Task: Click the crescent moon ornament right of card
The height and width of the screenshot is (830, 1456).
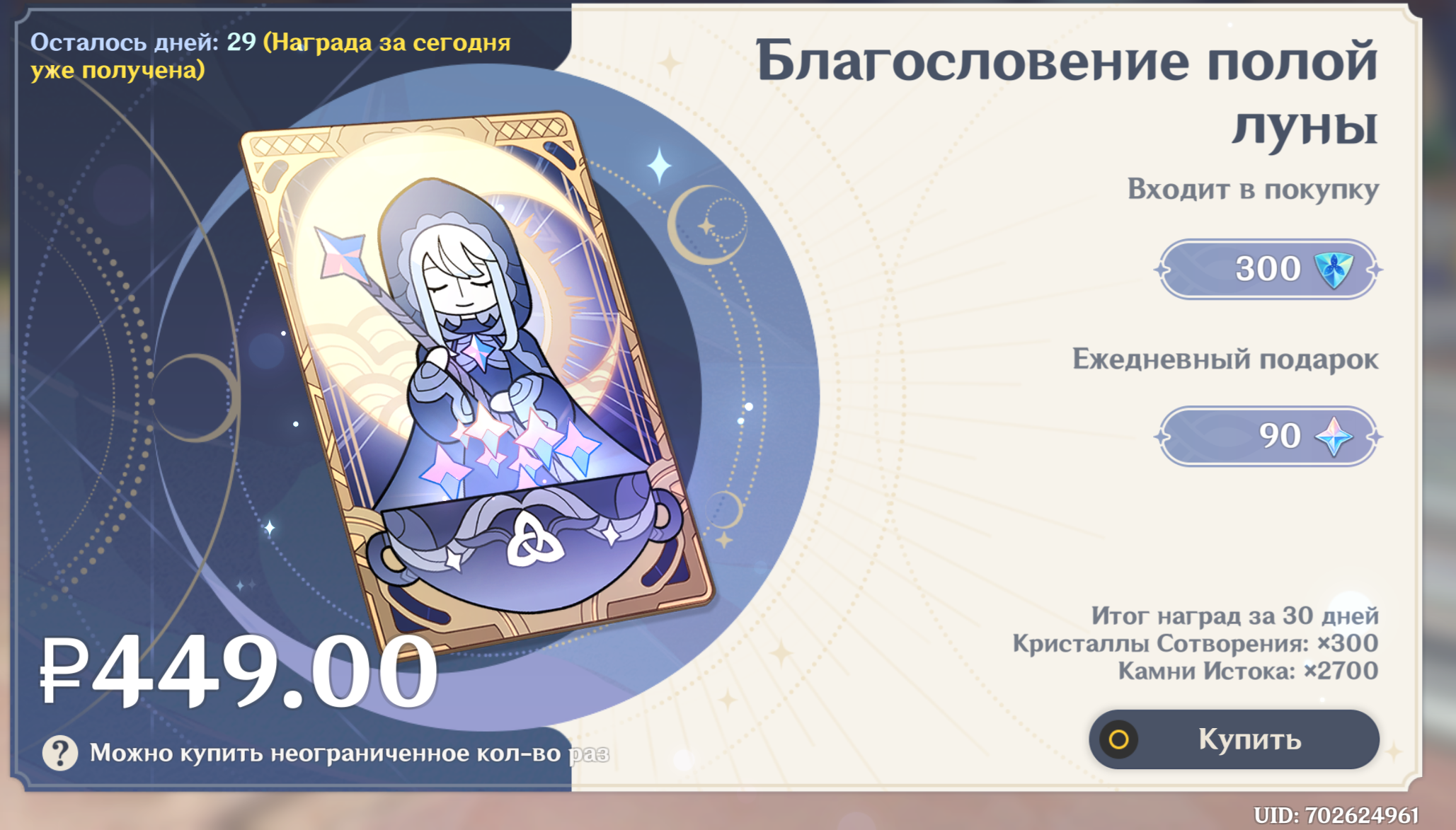Action: point(706,224)
